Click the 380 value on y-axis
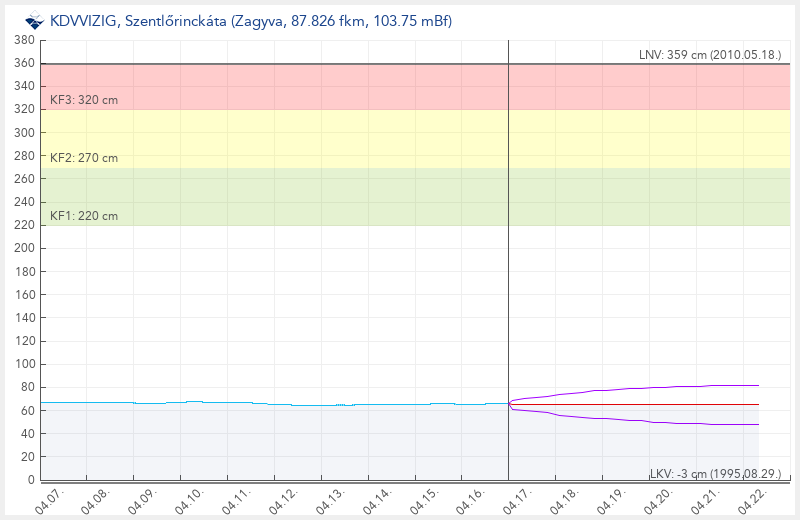 [25, 40]
